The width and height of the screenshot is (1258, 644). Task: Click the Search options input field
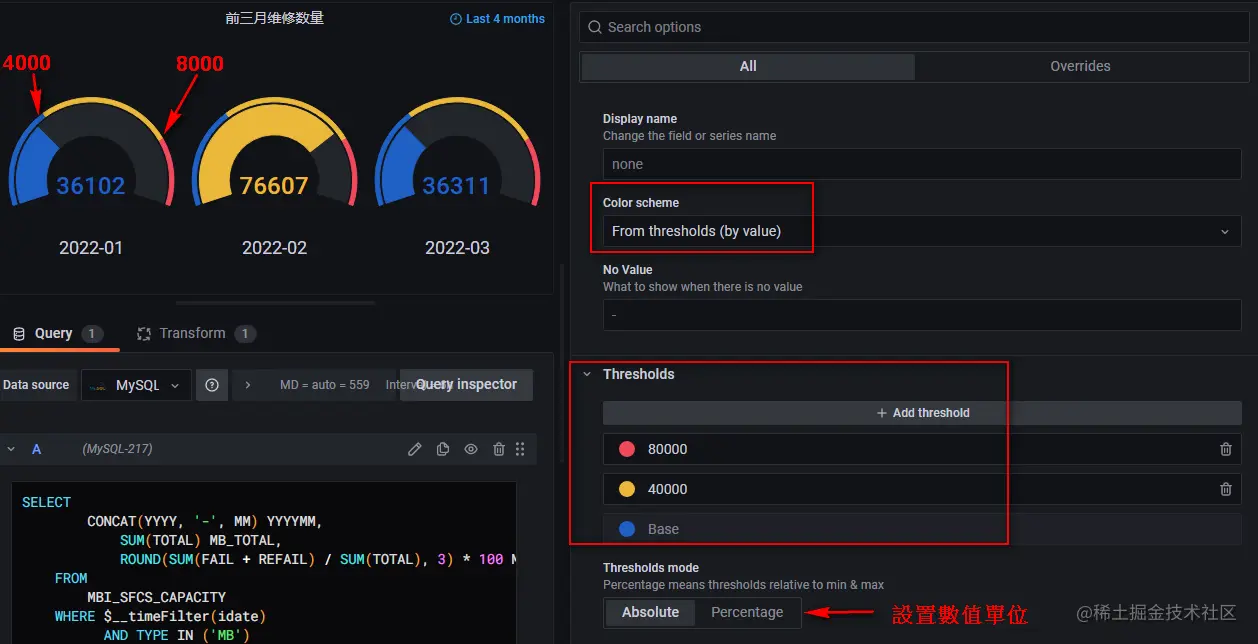click(x=915, y=27)
